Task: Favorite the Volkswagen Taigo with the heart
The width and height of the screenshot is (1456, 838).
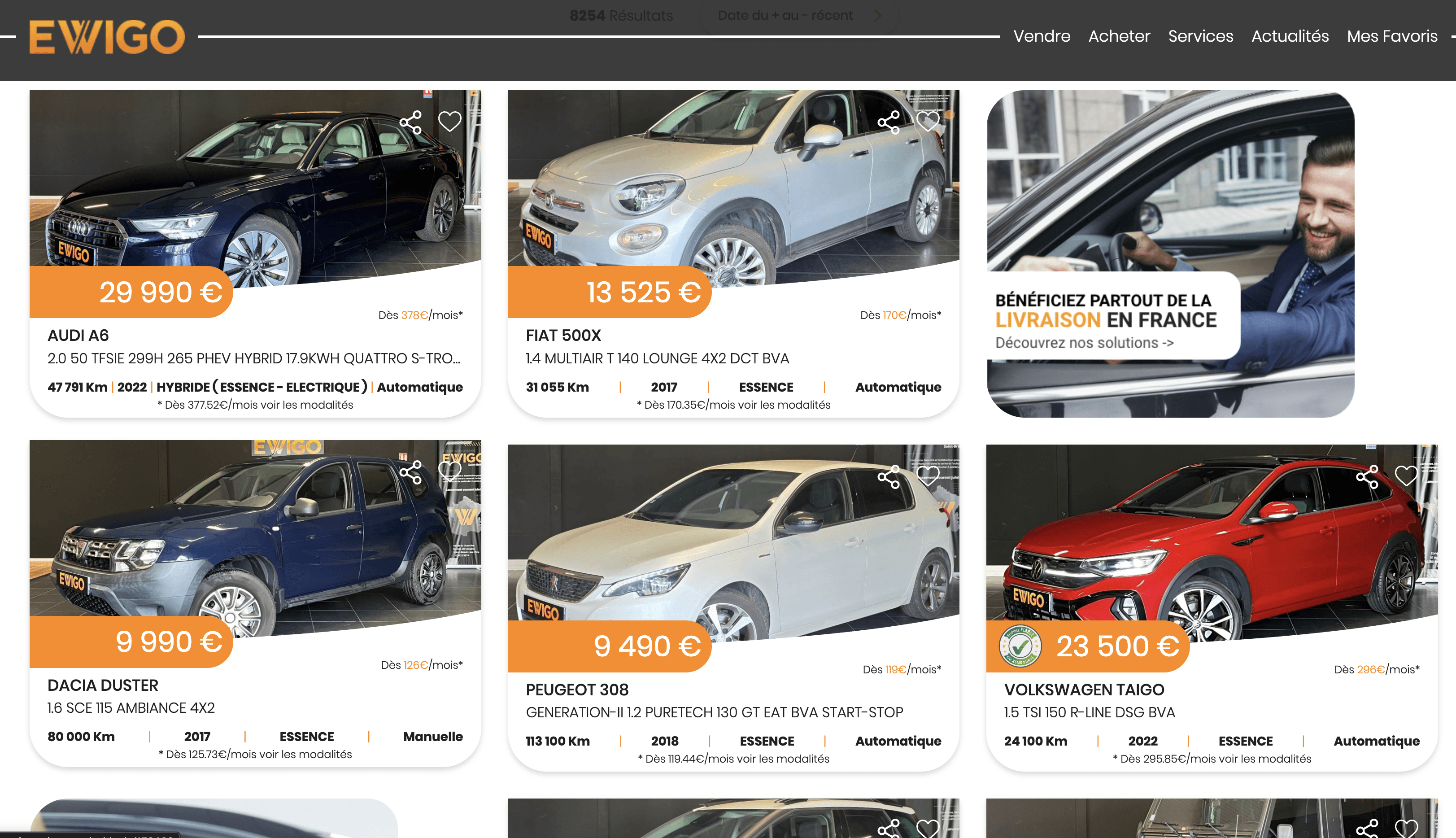Action: [1406, 476]
